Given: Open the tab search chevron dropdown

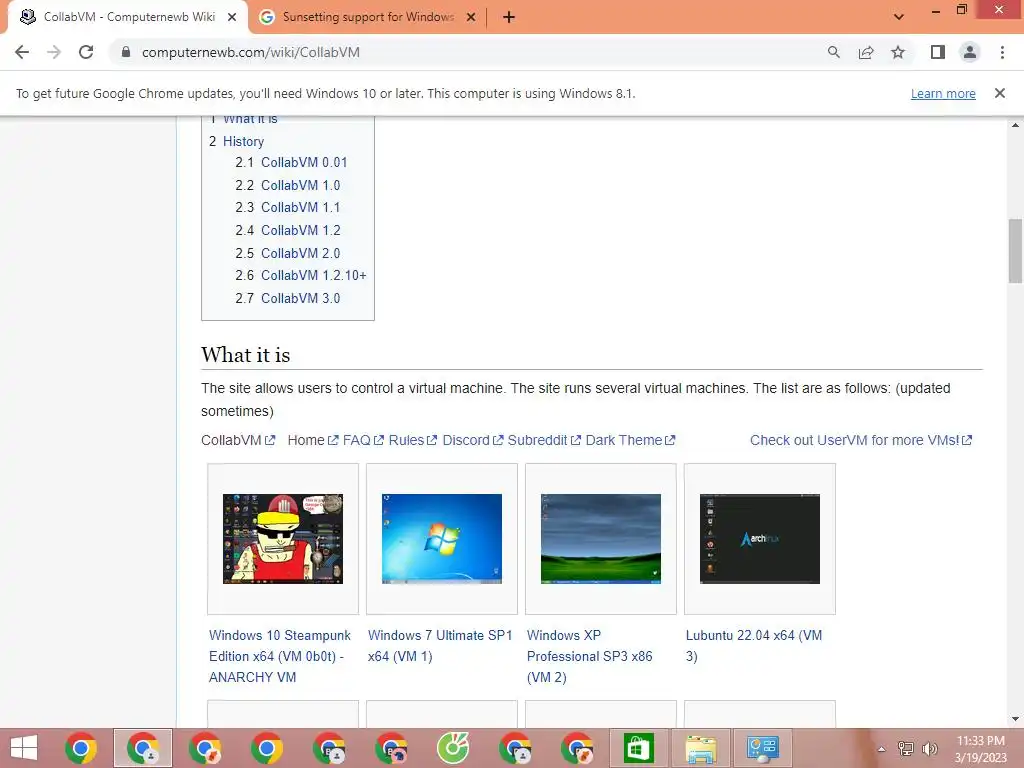Looking at the screenshot, I should coord(899,17).
